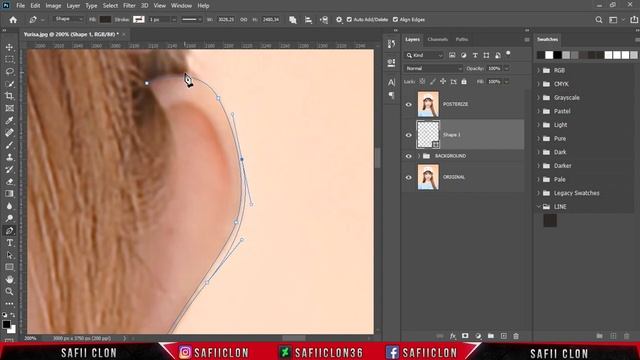Screen dimensions: 640x360
Task: Select the Rectangular Marquee tool
Action: [9, 60]
